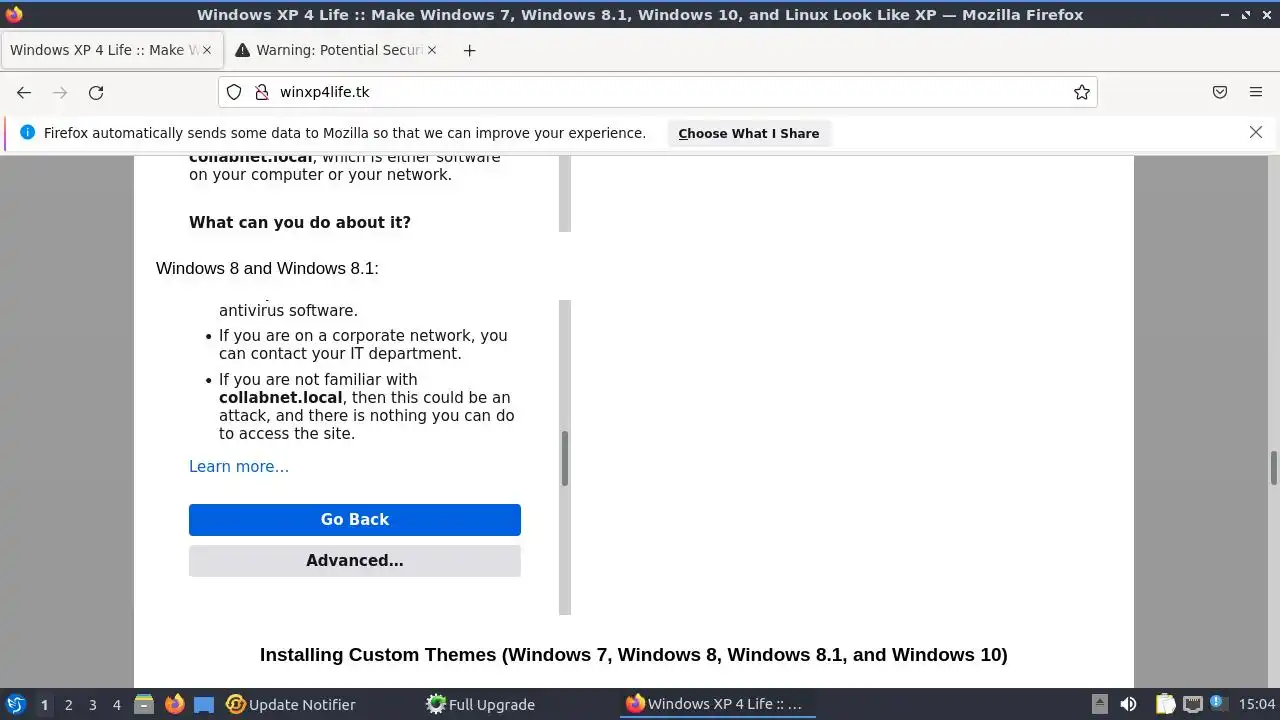Screen dimensions: 1280x720
Task: Open the volume speaker tray icon
Action: click(x=1128, y=704)
